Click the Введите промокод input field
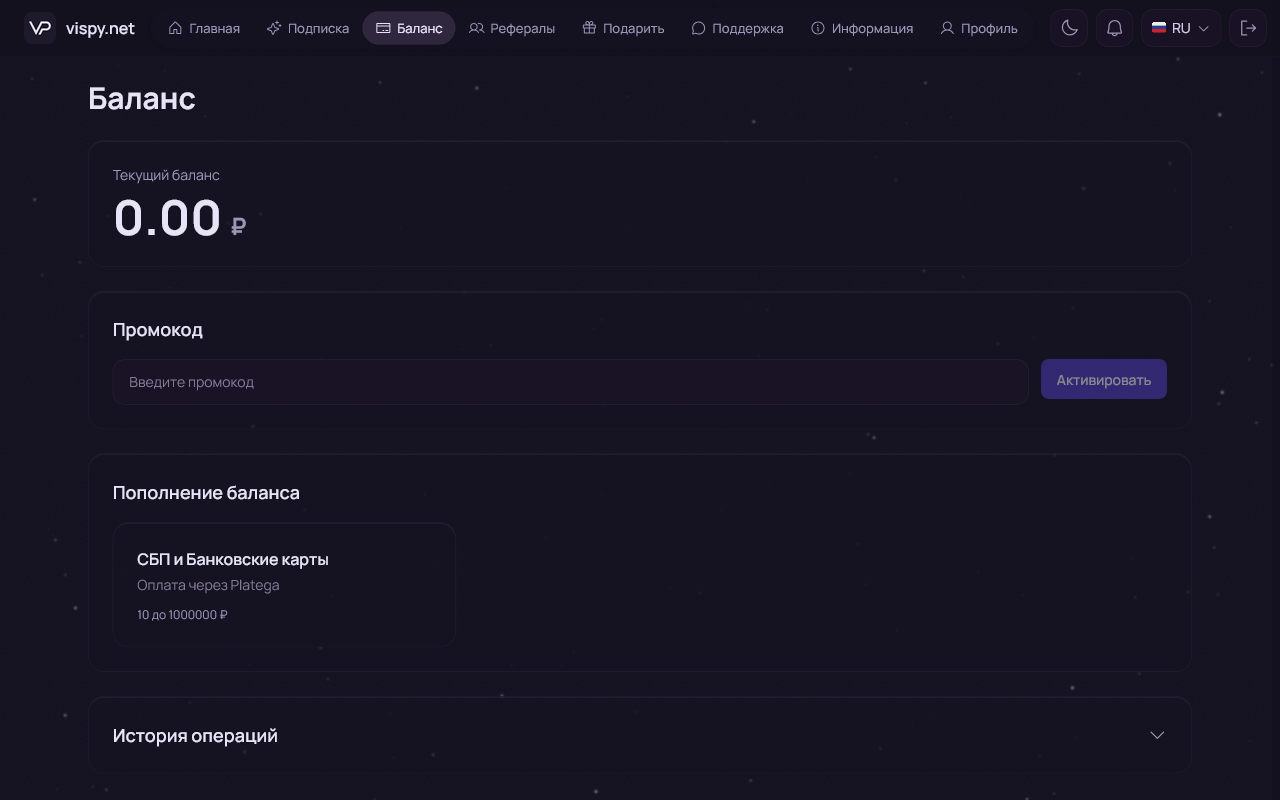1280x800 pixels. tap(571, 382)
